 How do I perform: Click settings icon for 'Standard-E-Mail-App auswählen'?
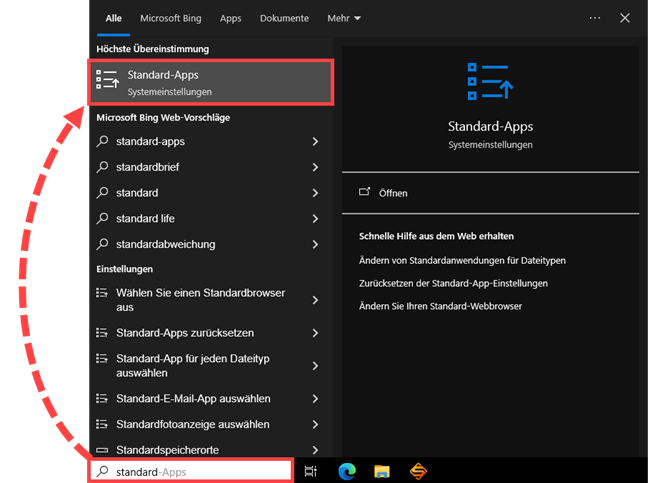click(102, 398)
